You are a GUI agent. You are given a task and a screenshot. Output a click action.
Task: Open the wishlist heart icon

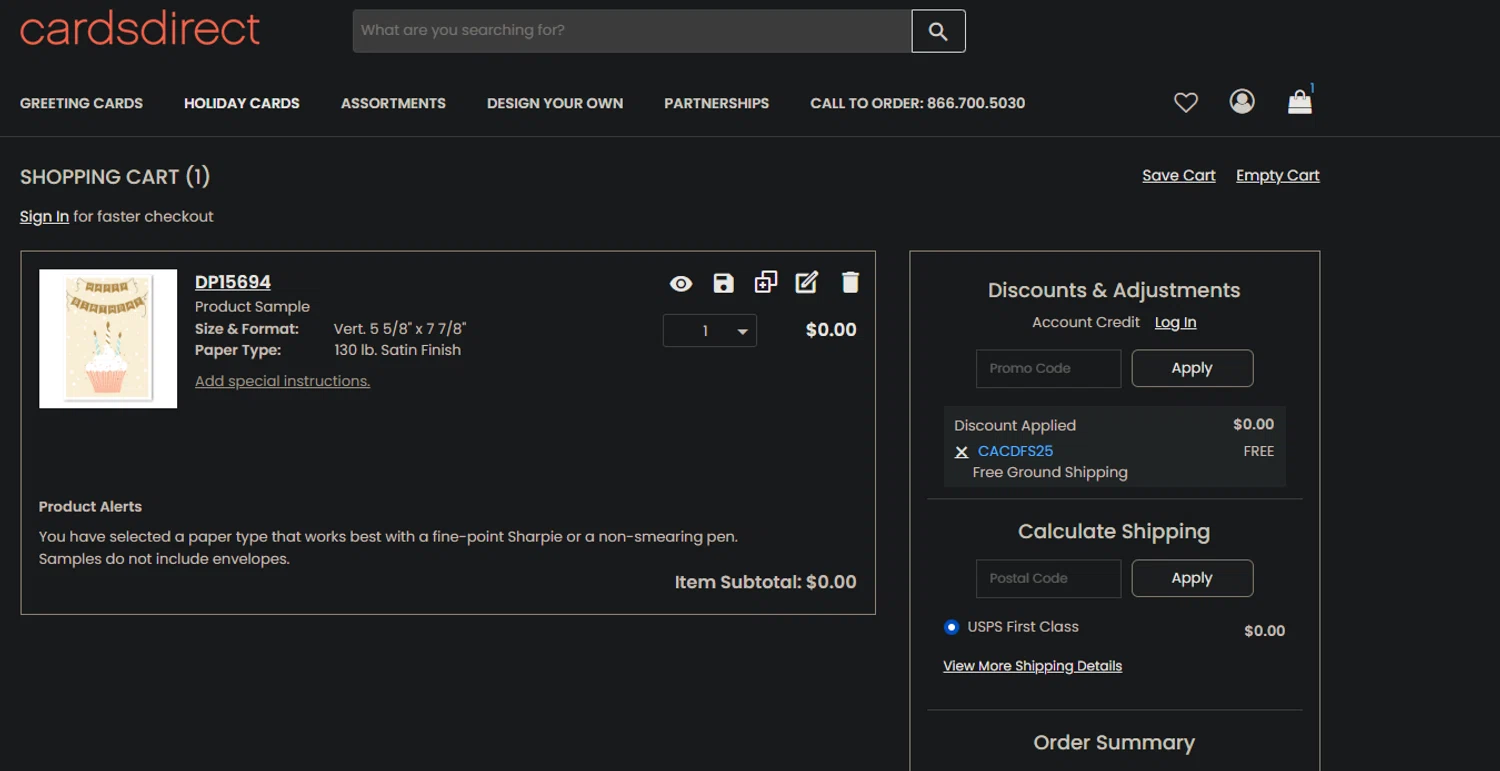click(x=1186, y=102)
